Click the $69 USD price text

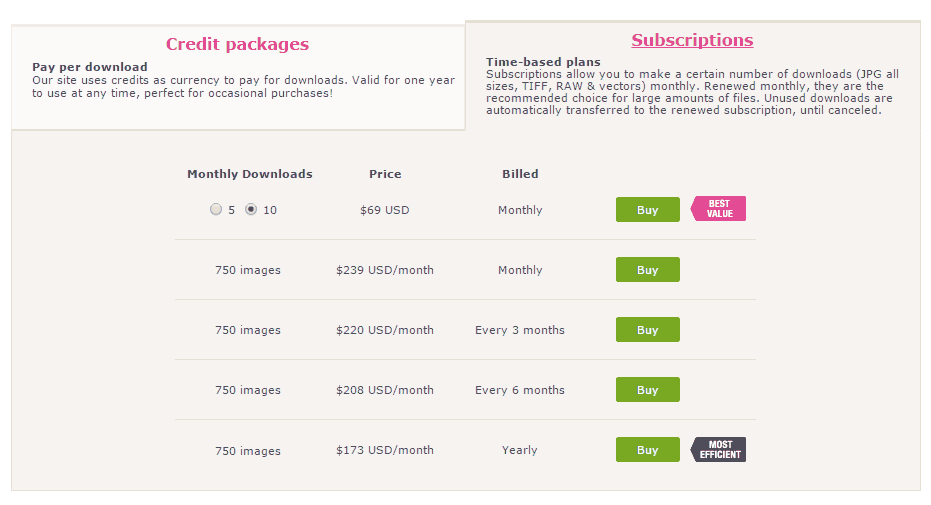(385, 210)
